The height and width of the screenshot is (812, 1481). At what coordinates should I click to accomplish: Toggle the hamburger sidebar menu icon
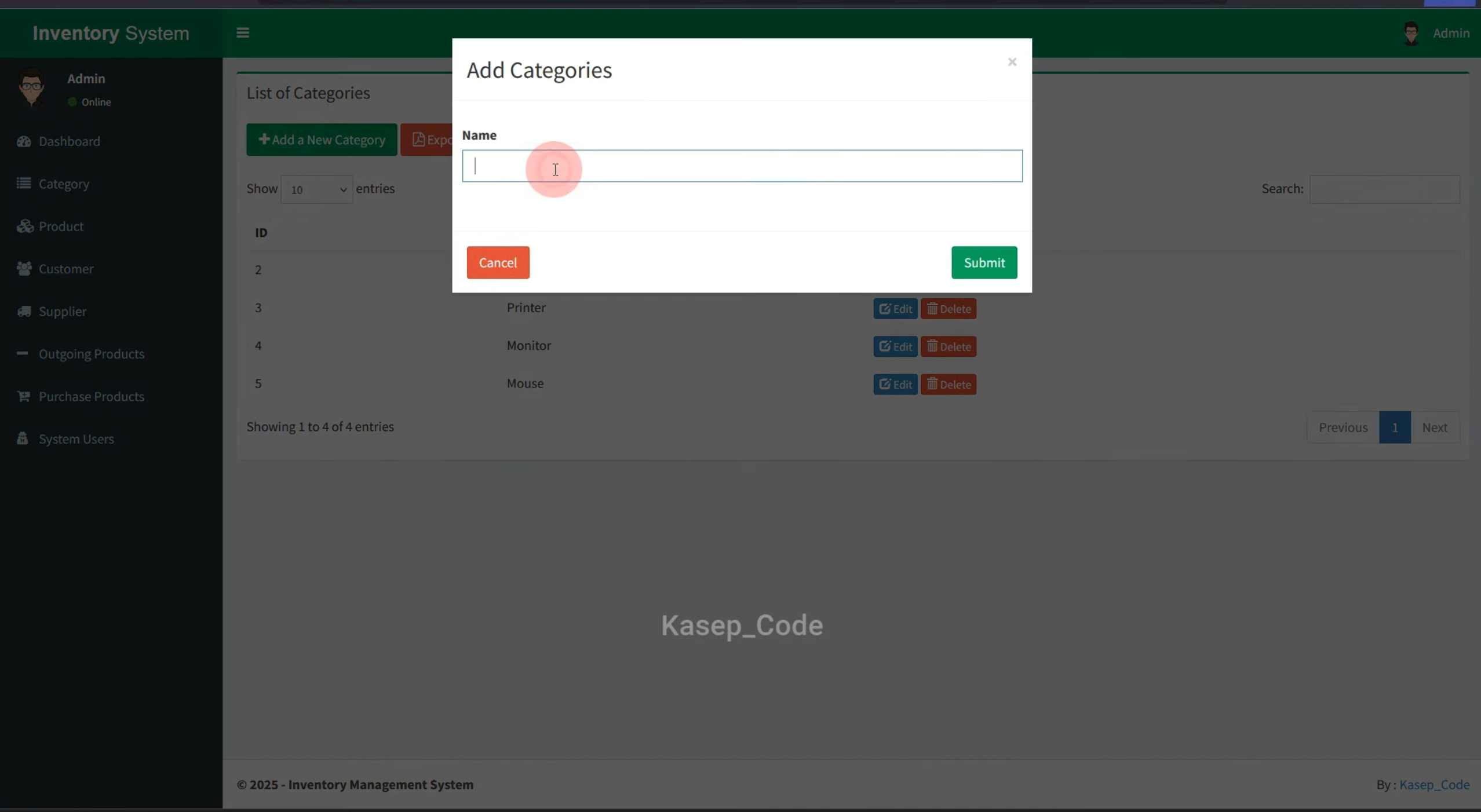(x=243, y=33)
